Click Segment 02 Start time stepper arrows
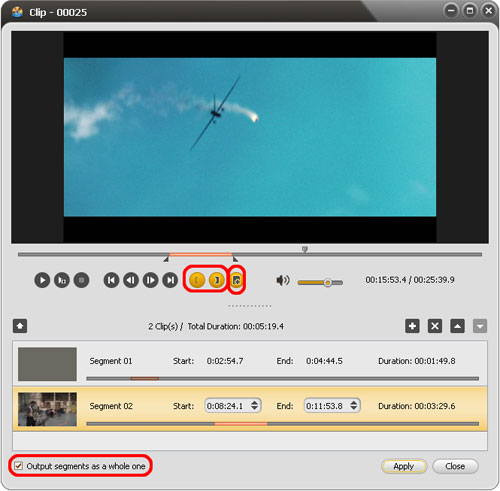The width and height of the screenshot is (500, 491). point(254,406)
